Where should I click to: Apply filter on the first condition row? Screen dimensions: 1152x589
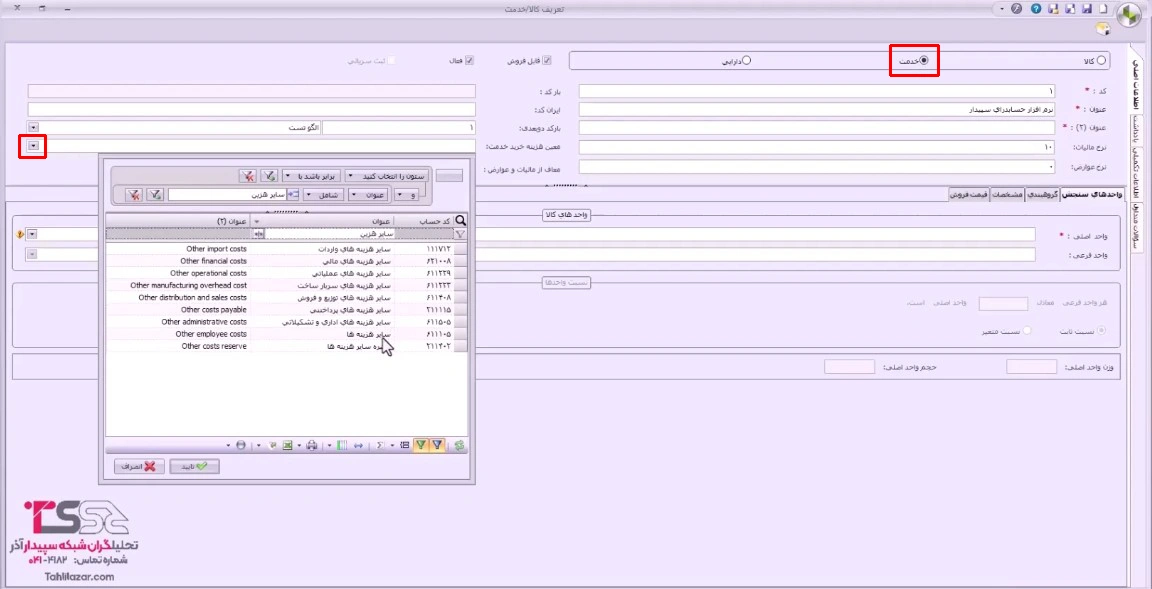click(x=269, y=176)
